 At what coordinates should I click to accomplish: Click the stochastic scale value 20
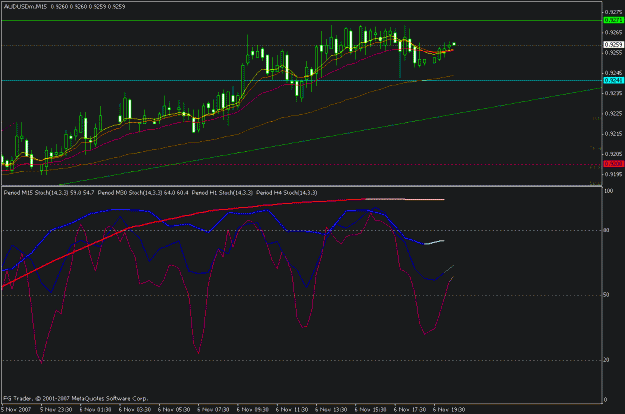[607, 360]
